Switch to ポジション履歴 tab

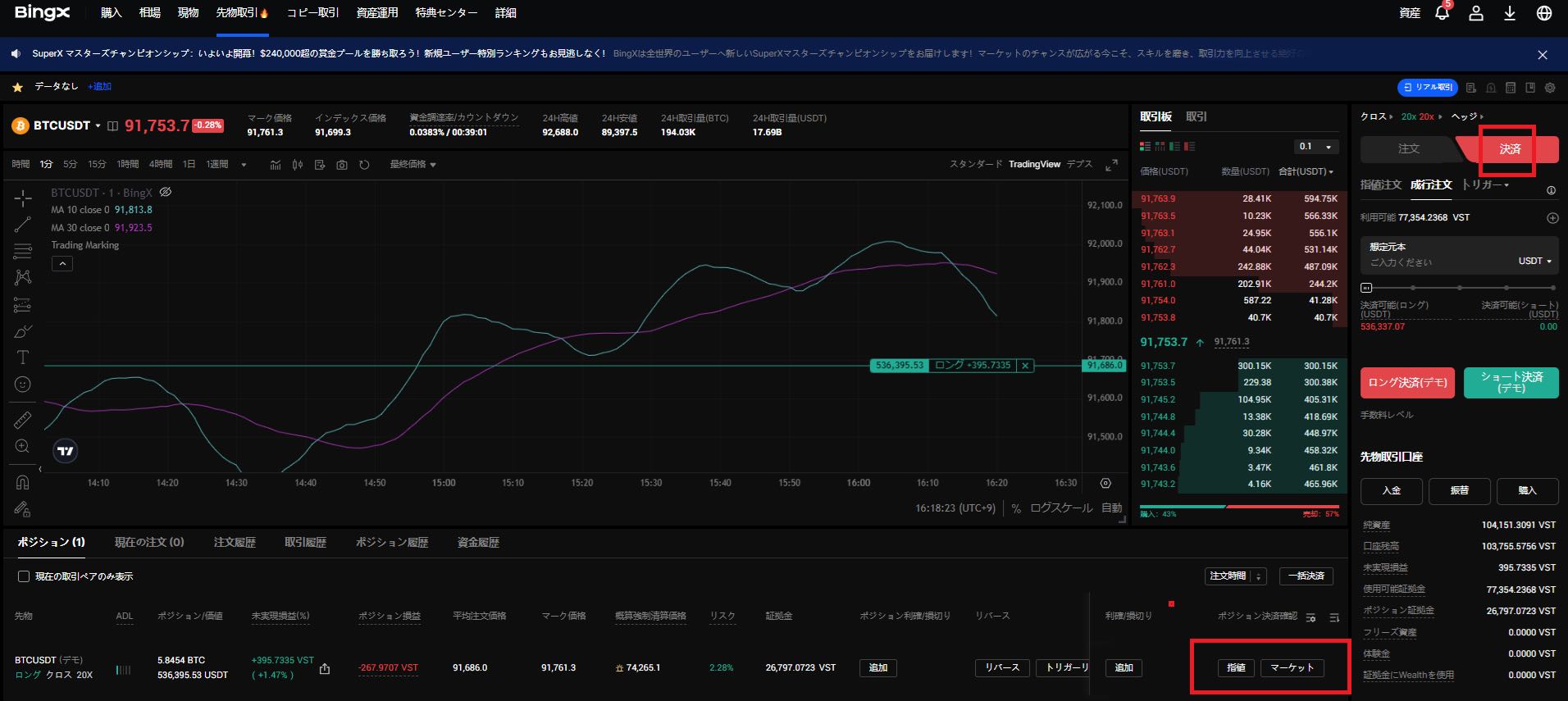pos(392,542)
